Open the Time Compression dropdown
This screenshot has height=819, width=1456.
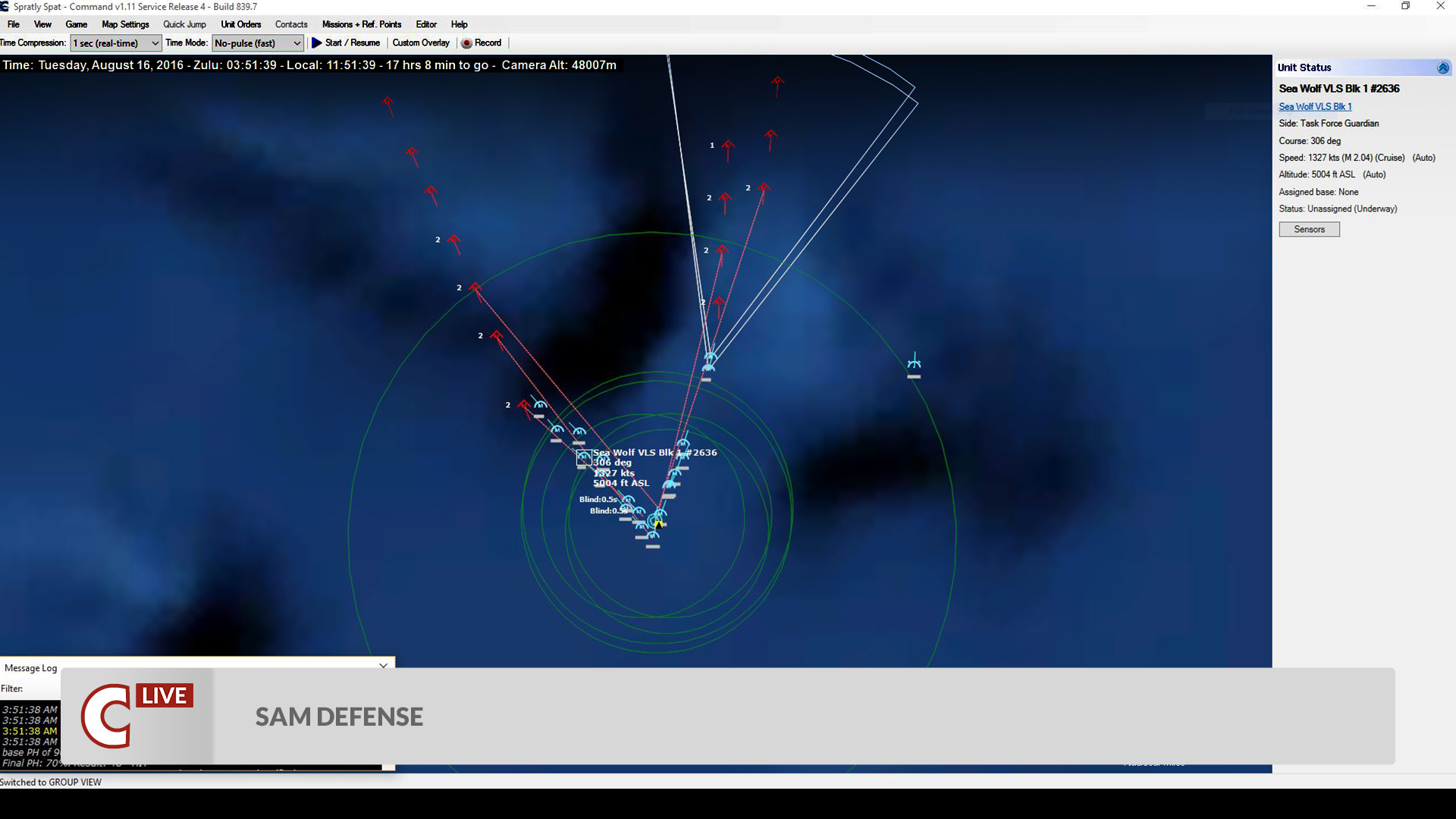tap(155, 43)
